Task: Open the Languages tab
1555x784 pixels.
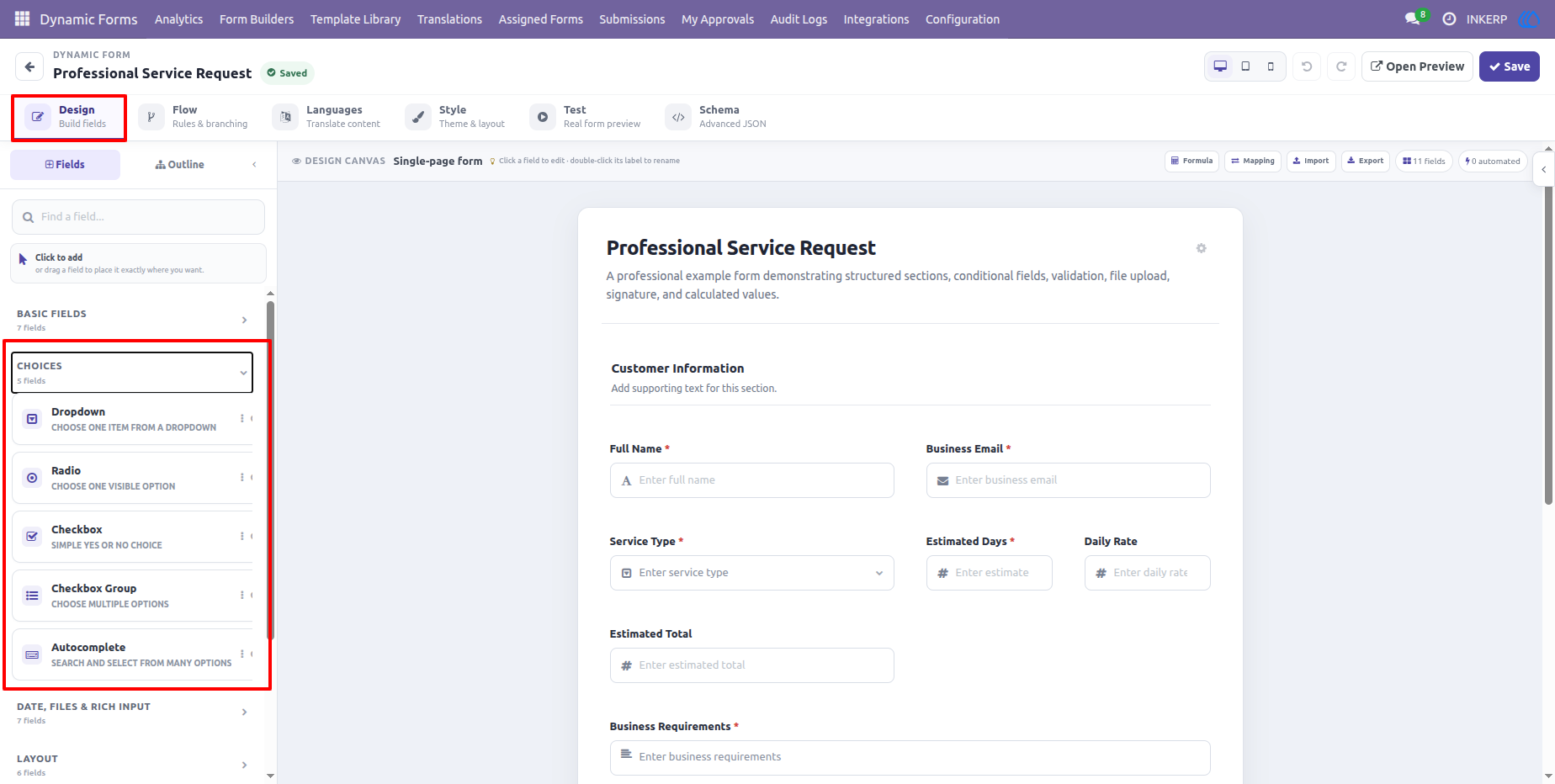Action: click(x=327, y=117)
